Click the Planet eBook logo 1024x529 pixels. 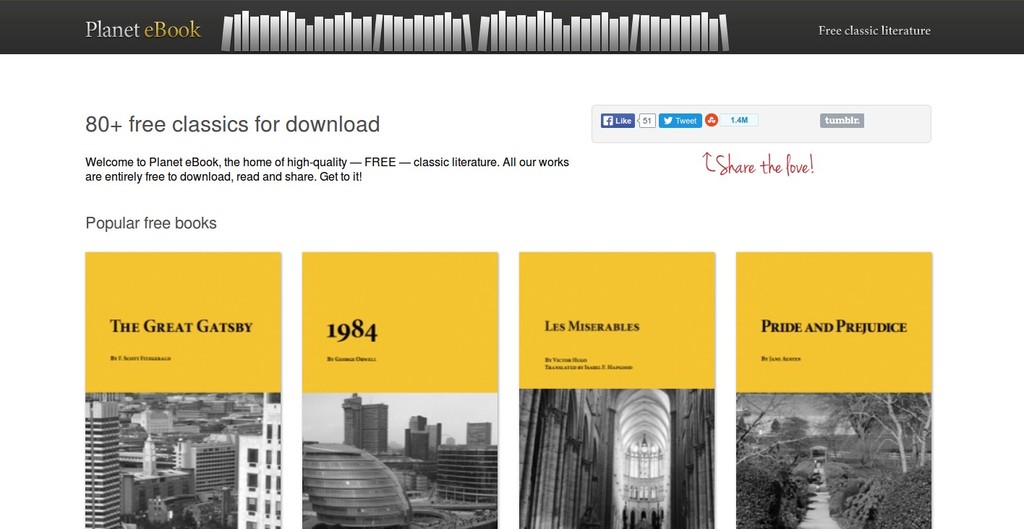point(143,29)
